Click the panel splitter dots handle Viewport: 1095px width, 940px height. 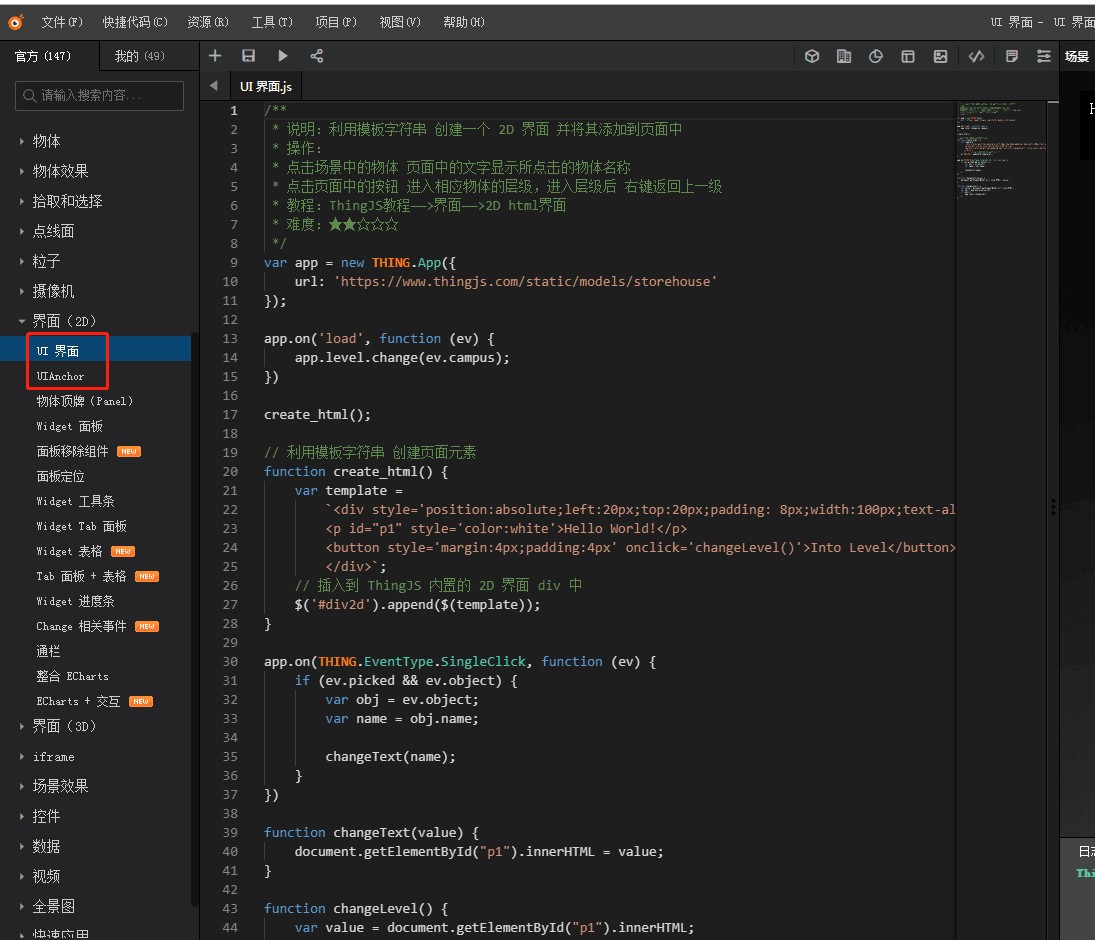pyautogui.click(x=1053, y=507)
